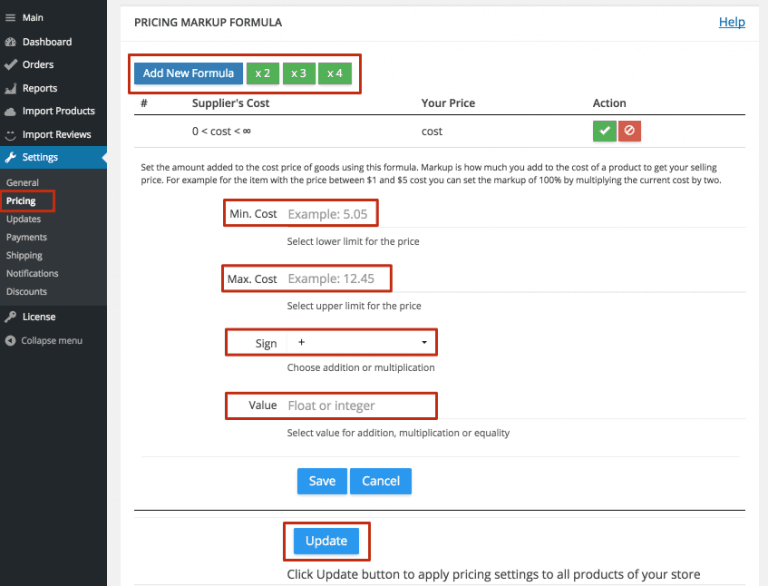Open the Discounts settings submenu
The image size is (768, 586).
tap(26, 292)
